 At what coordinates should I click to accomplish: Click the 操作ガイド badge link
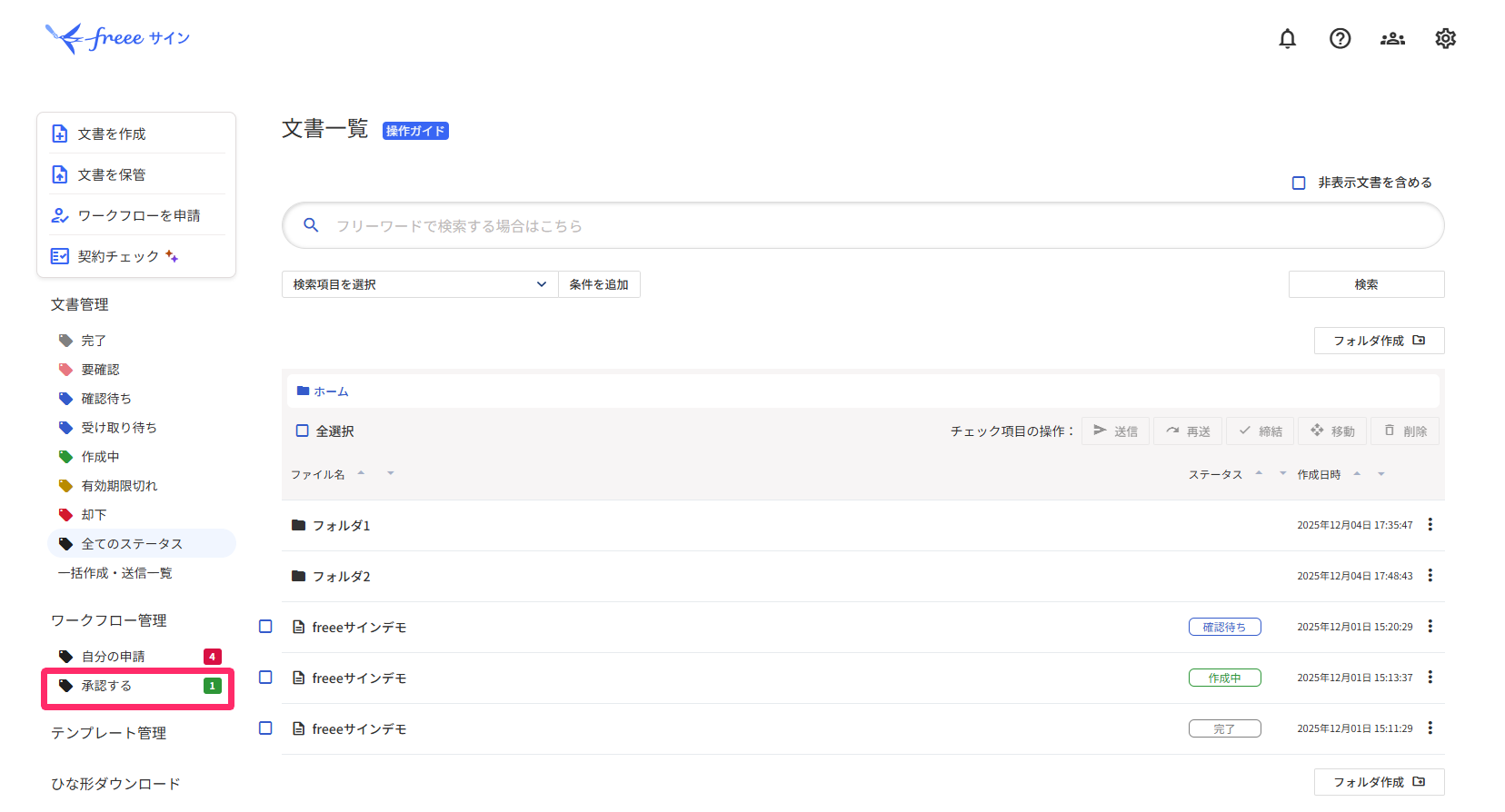click(415, 131)
